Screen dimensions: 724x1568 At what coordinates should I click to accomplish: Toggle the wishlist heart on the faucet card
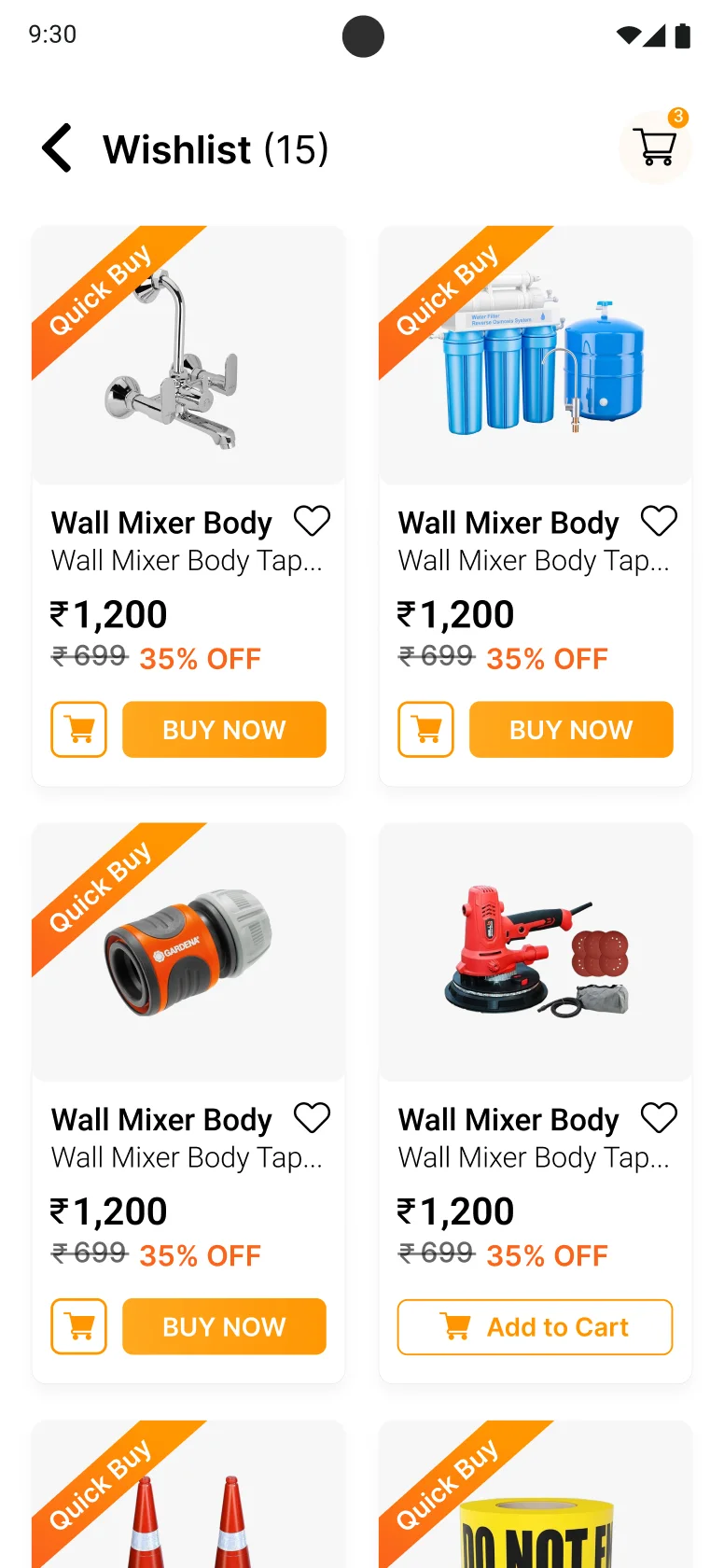tap(312, 521)
